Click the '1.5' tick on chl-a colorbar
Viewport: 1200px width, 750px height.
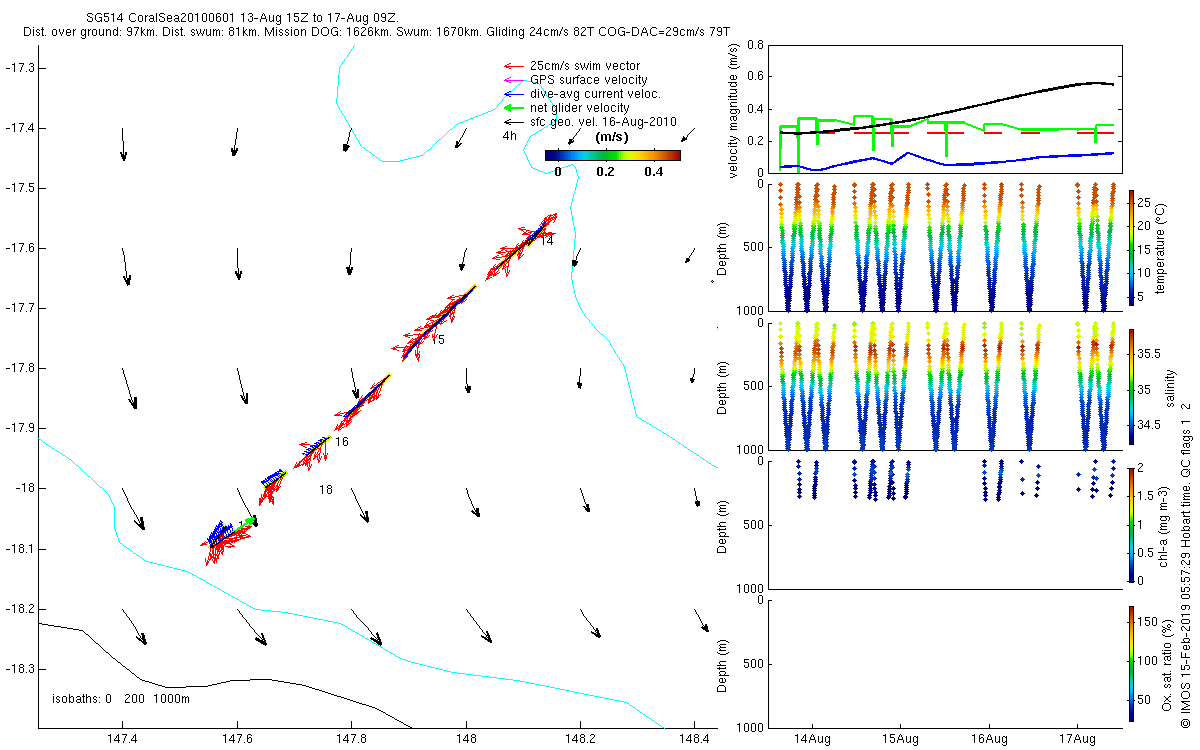[1147, 495]
